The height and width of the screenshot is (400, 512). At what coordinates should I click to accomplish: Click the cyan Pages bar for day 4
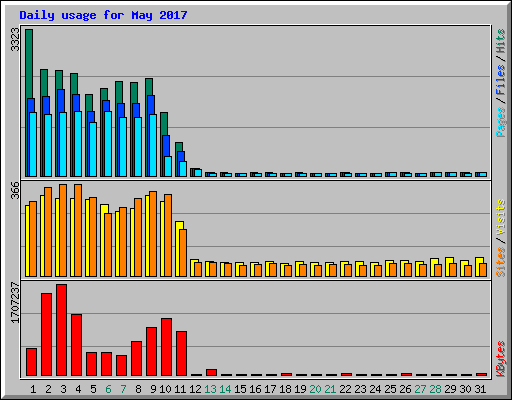(x=78, y=144)
